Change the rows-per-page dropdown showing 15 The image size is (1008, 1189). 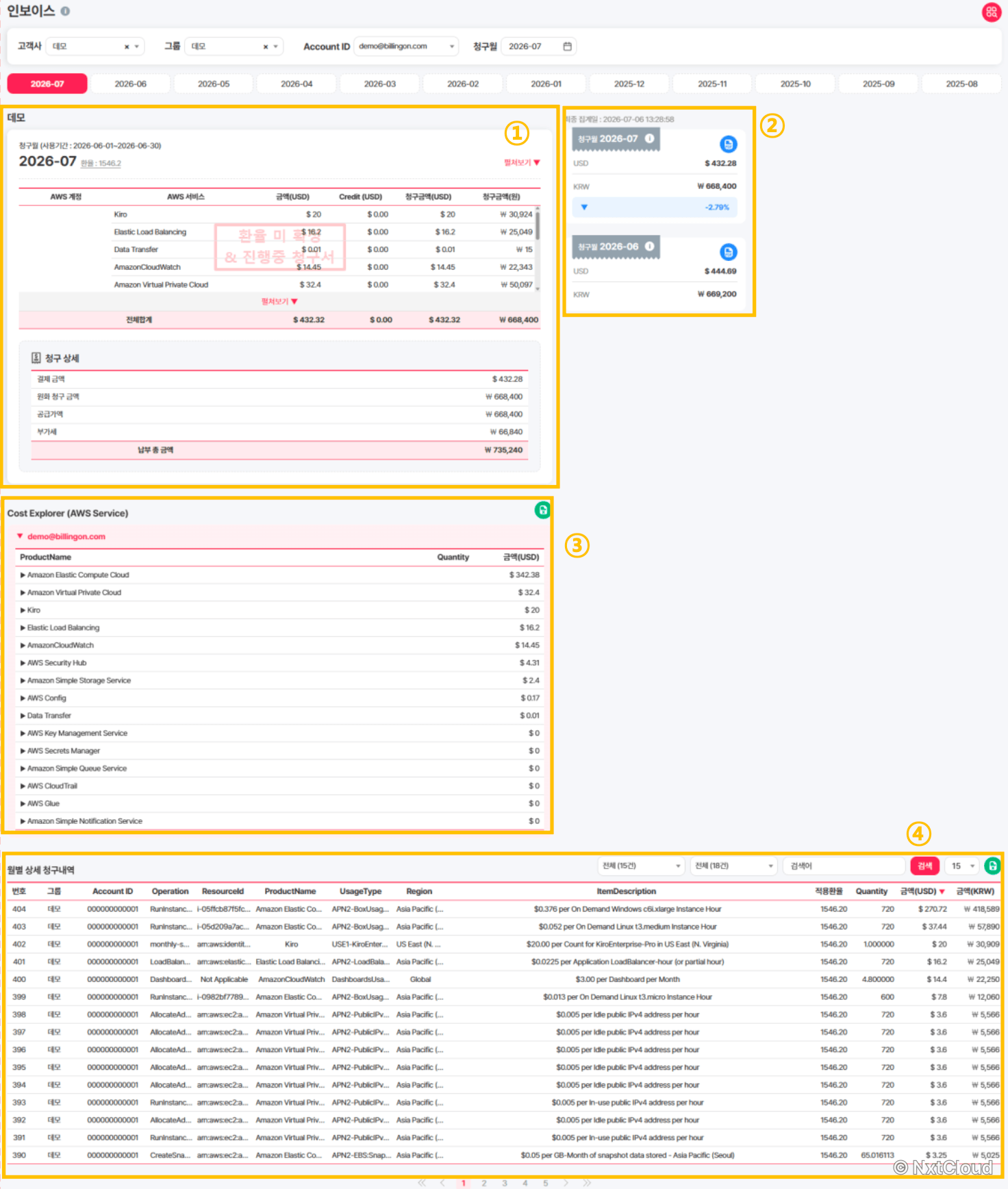click(962, 866)
